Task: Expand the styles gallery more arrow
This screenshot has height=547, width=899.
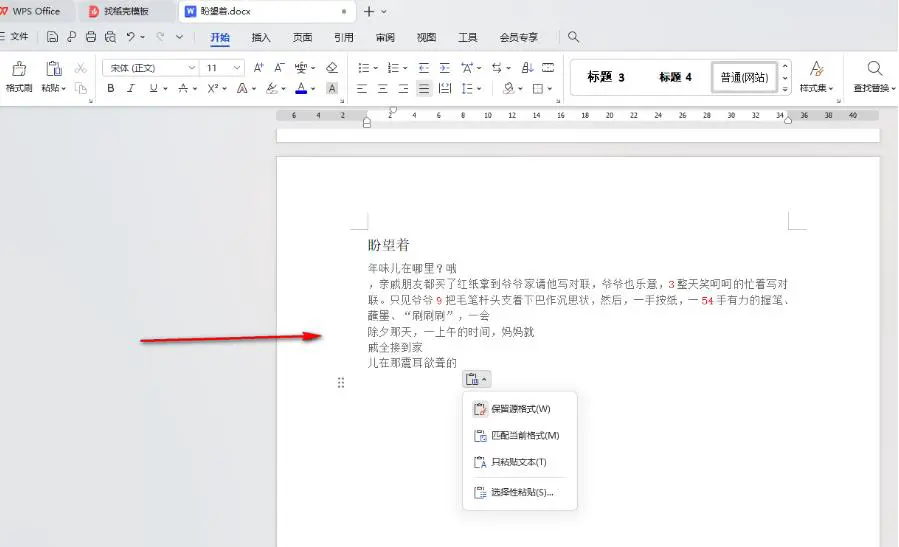Action: [785, 89]
